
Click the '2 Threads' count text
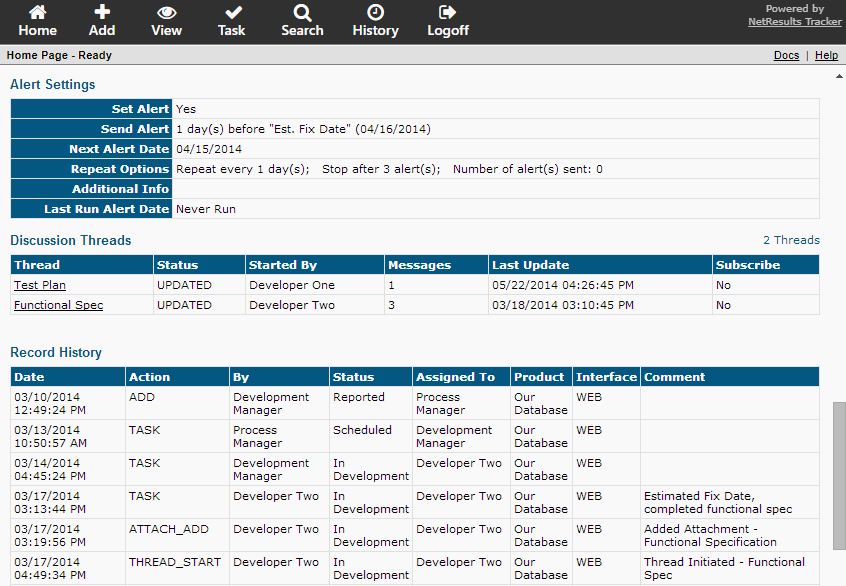coord(791,240)
